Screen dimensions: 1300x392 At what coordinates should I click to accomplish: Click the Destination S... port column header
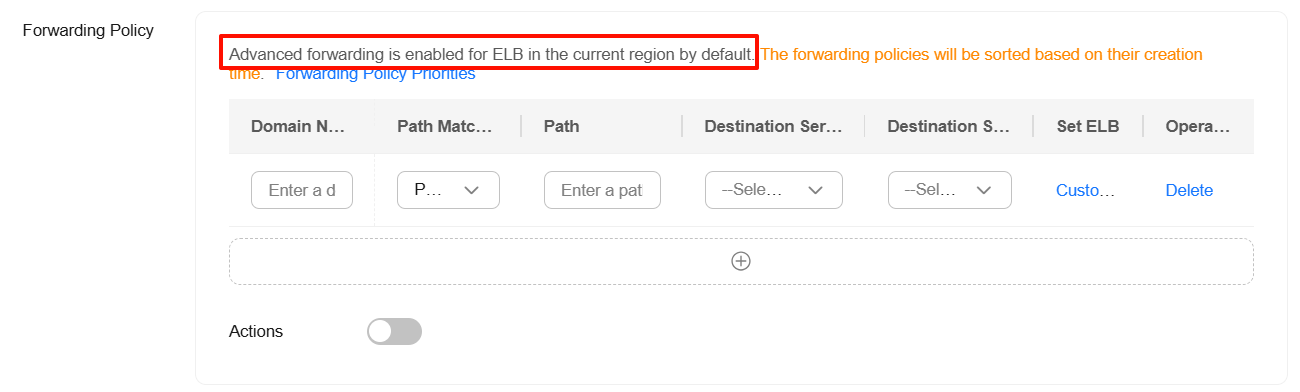click(948, 126)
